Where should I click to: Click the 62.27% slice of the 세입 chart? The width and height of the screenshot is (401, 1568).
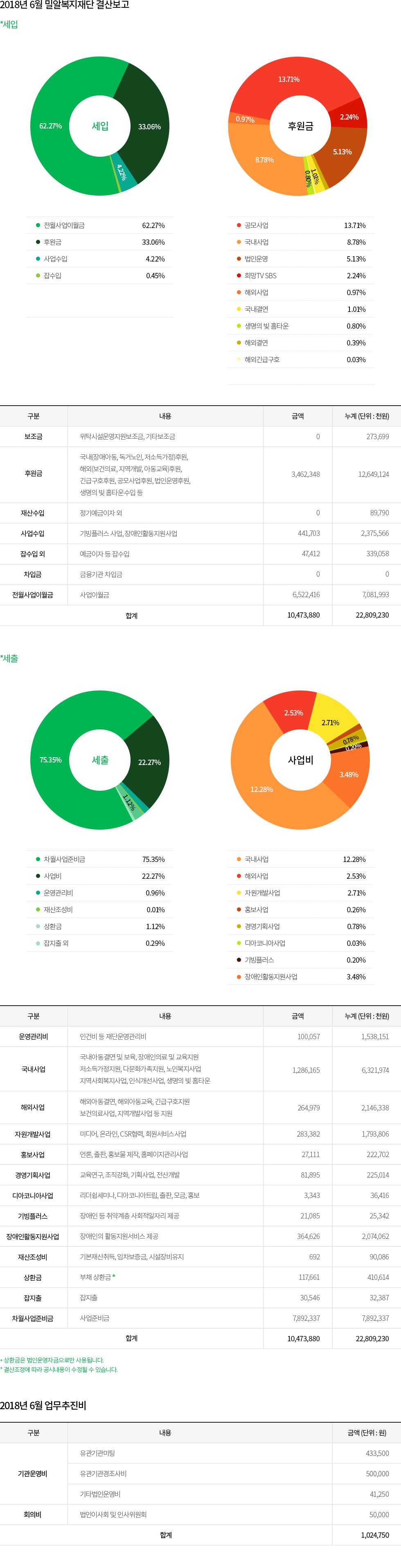[x=50, y=126]
